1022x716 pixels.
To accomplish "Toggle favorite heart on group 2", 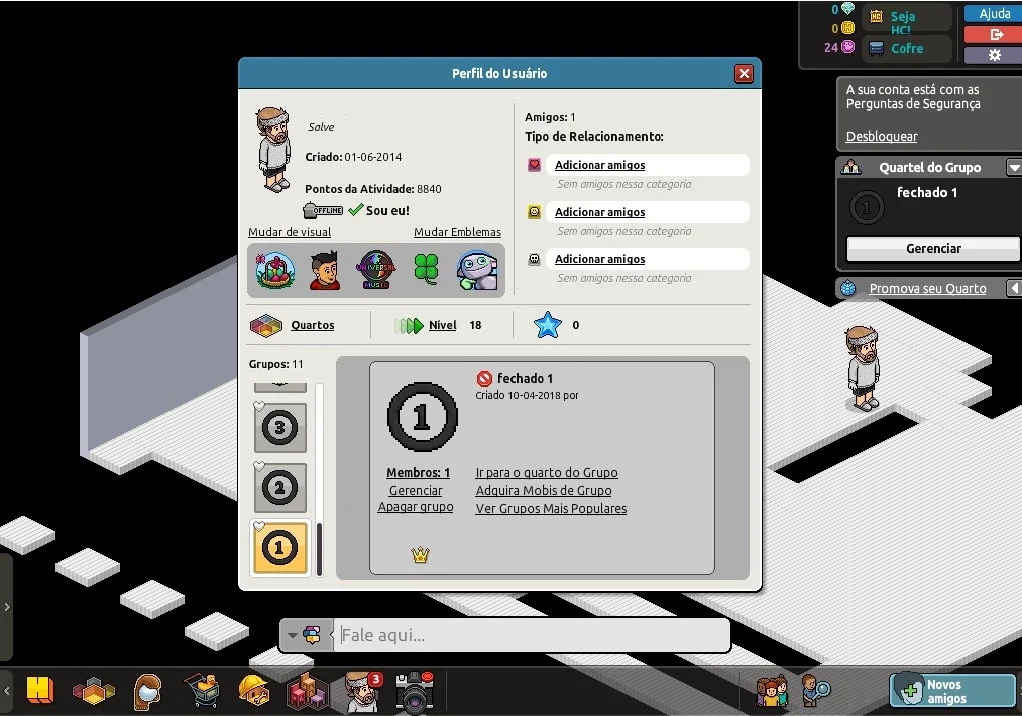I will pyautogui.click(x=259, y=466).
